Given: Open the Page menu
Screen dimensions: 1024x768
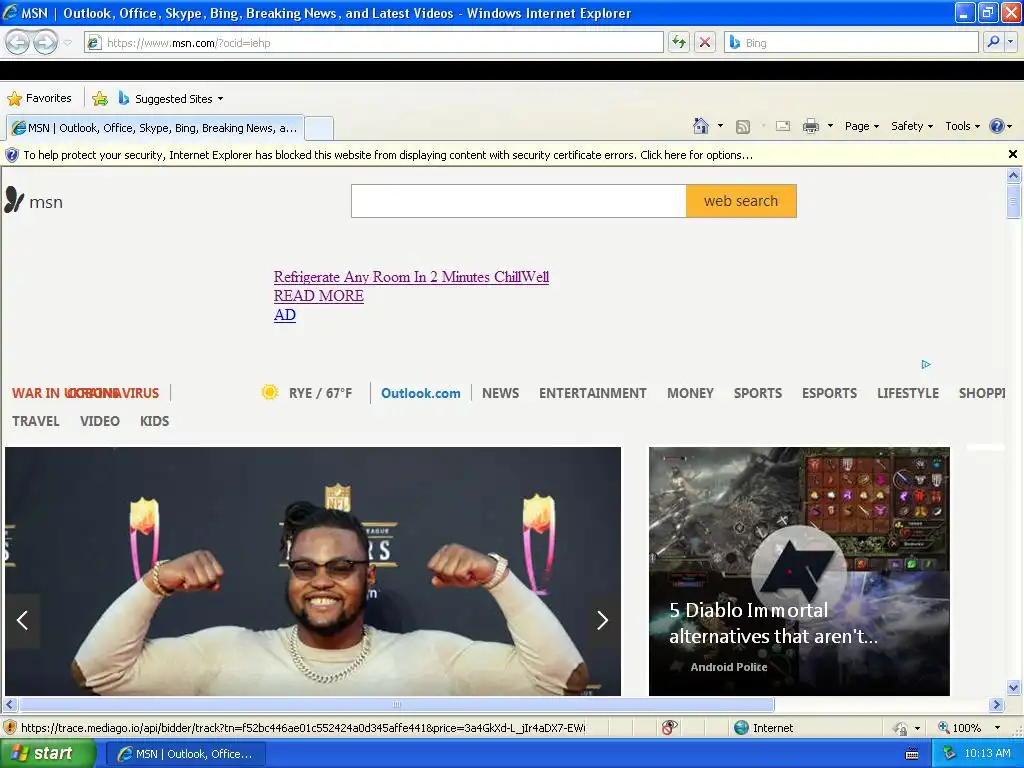Looking at the screenshot, I should (861, 126).
